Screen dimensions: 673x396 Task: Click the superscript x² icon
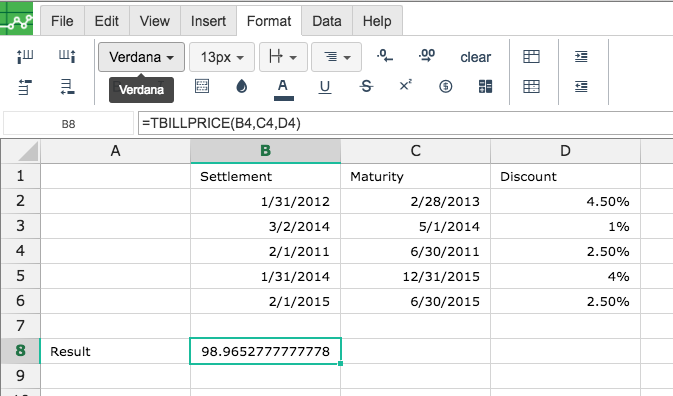pyautogui.click(x=406, y=85)
